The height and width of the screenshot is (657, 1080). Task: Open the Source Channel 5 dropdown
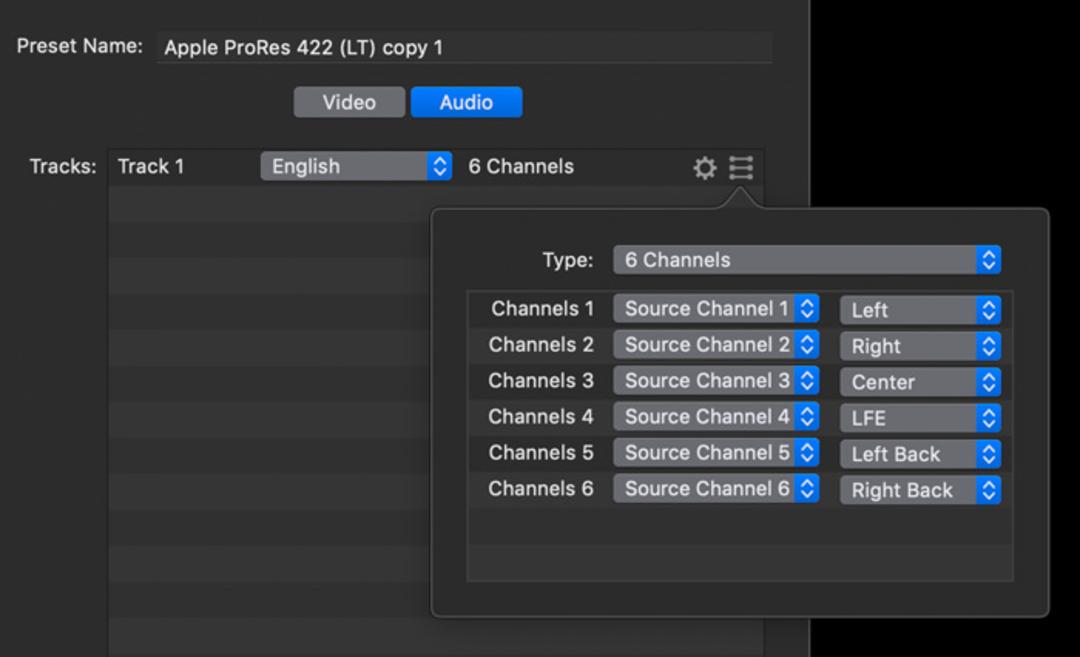pyautogui.click(x=716, y=452)
